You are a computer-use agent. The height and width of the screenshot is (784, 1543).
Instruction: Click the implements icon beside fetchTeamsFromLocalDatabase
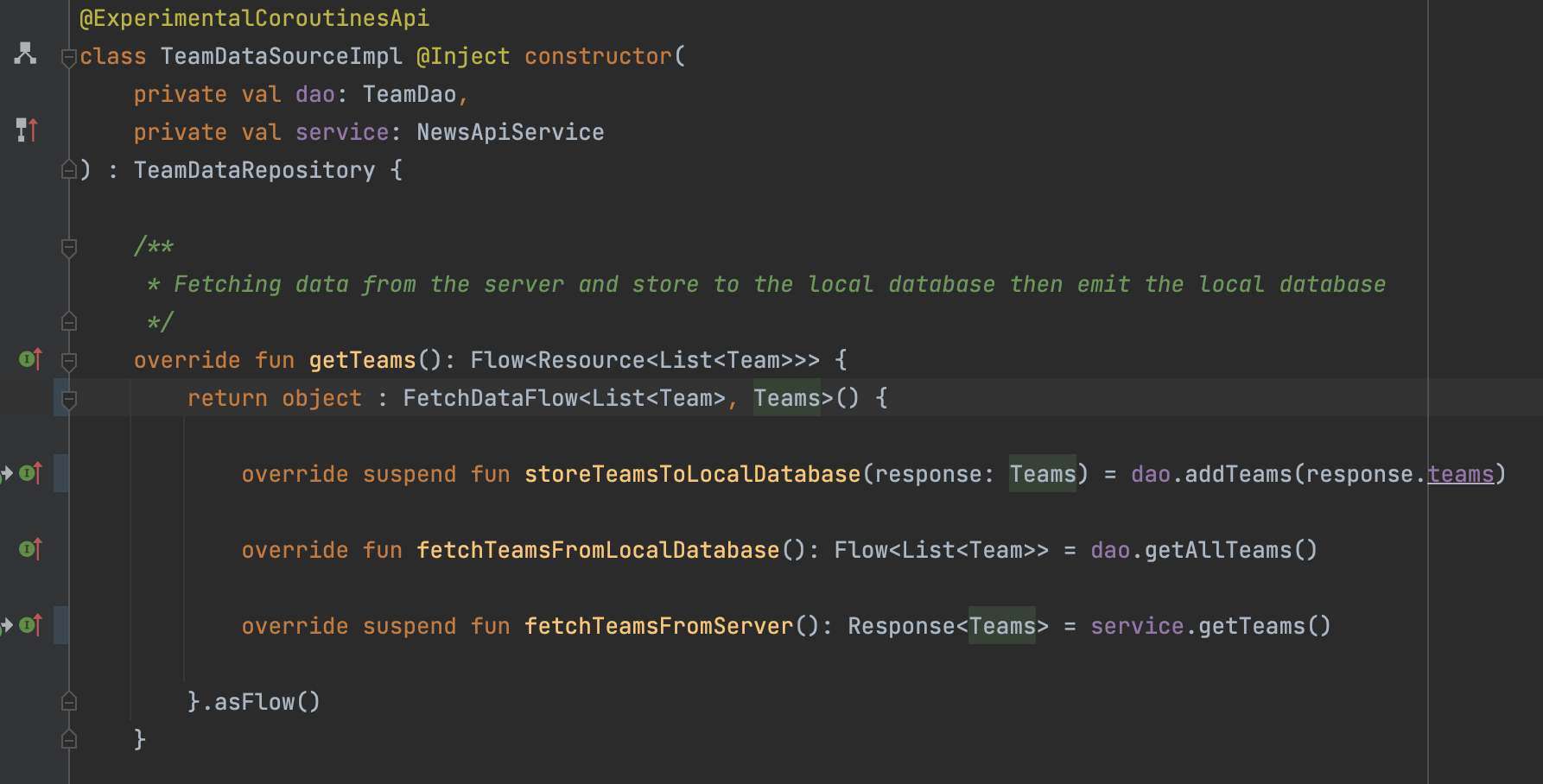point(30,549)
